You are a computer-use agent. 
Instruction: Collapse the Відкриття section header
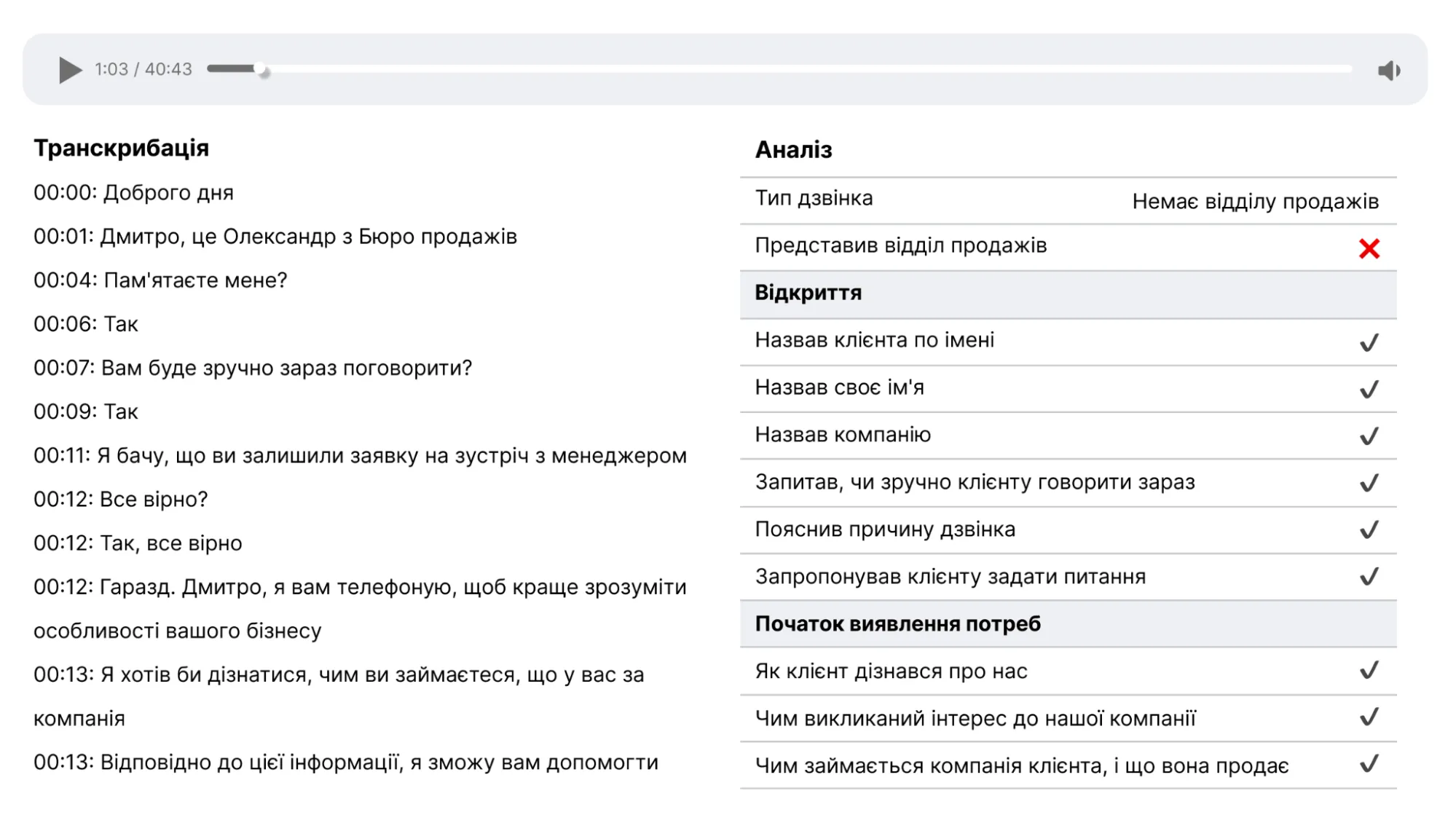(808, 293)
